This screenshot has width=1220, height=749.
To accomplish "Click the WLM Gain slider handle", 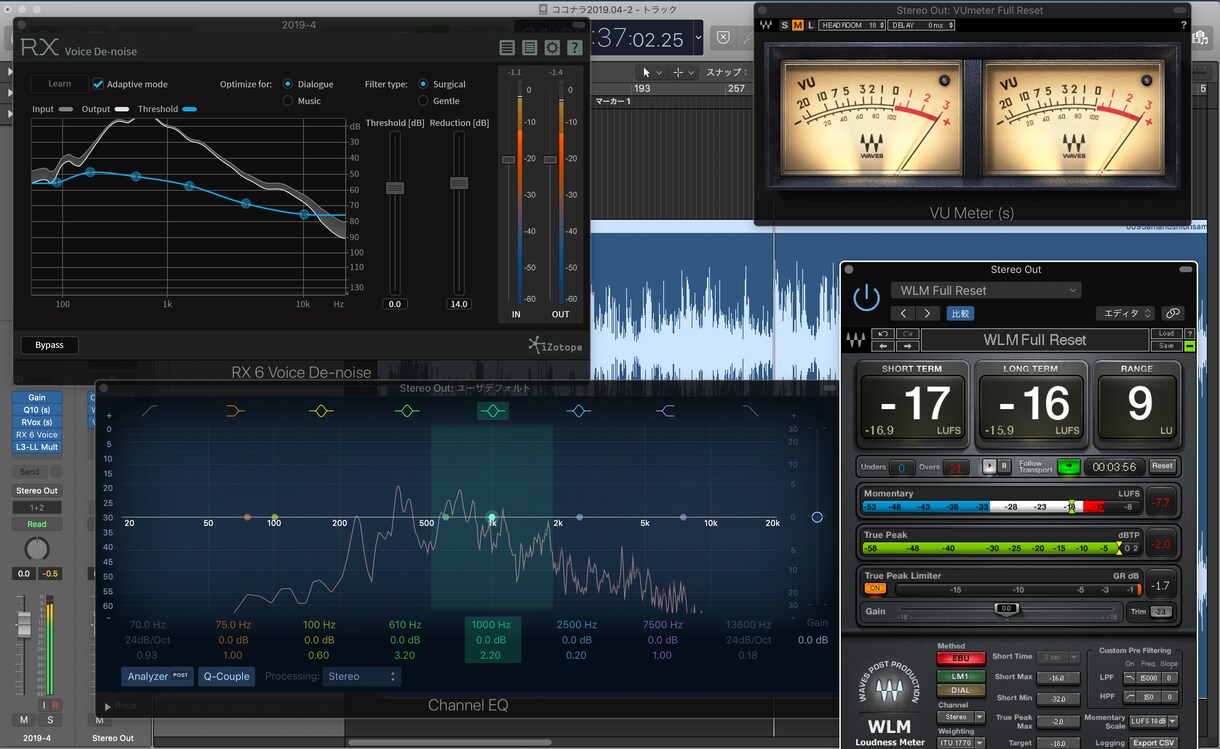I will (x=1006, y=608).
